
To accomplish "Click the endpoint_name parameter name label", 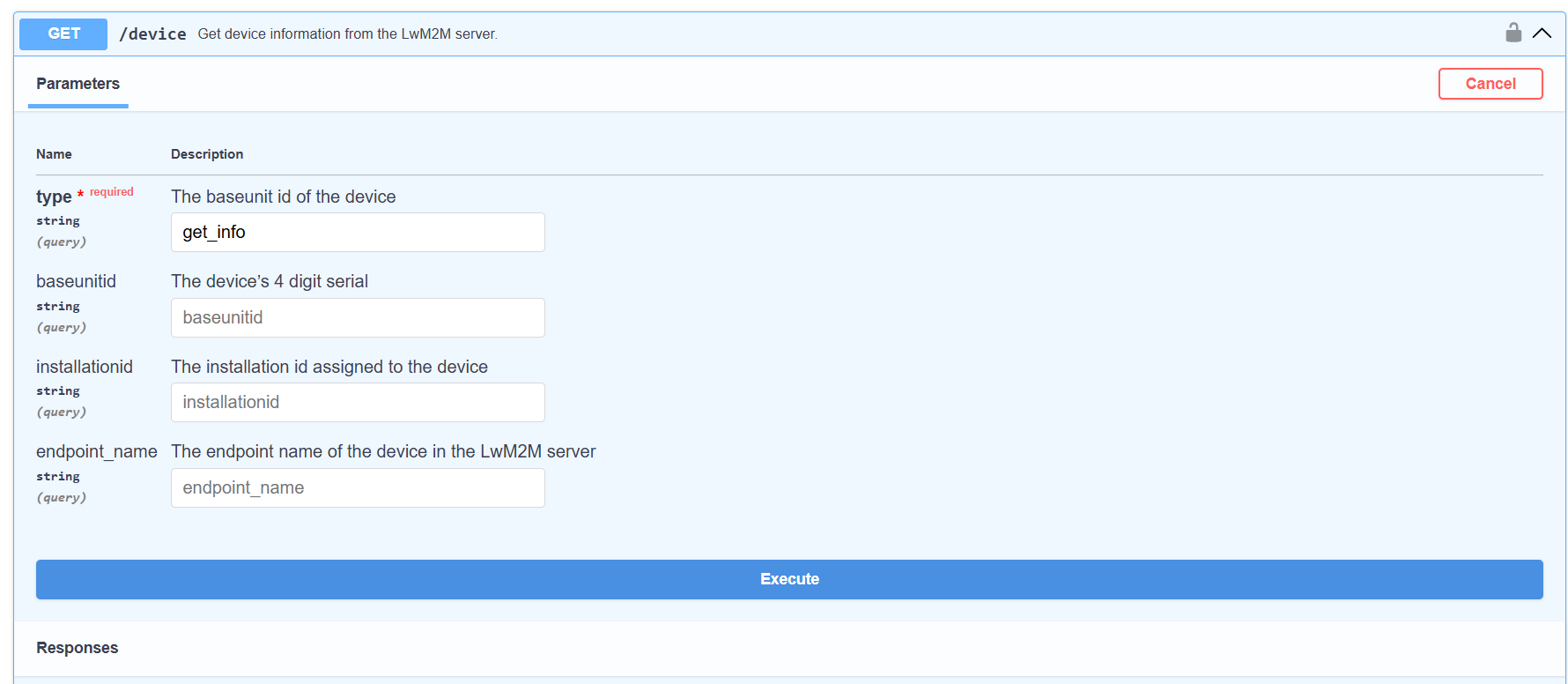I will click(97, 451).
